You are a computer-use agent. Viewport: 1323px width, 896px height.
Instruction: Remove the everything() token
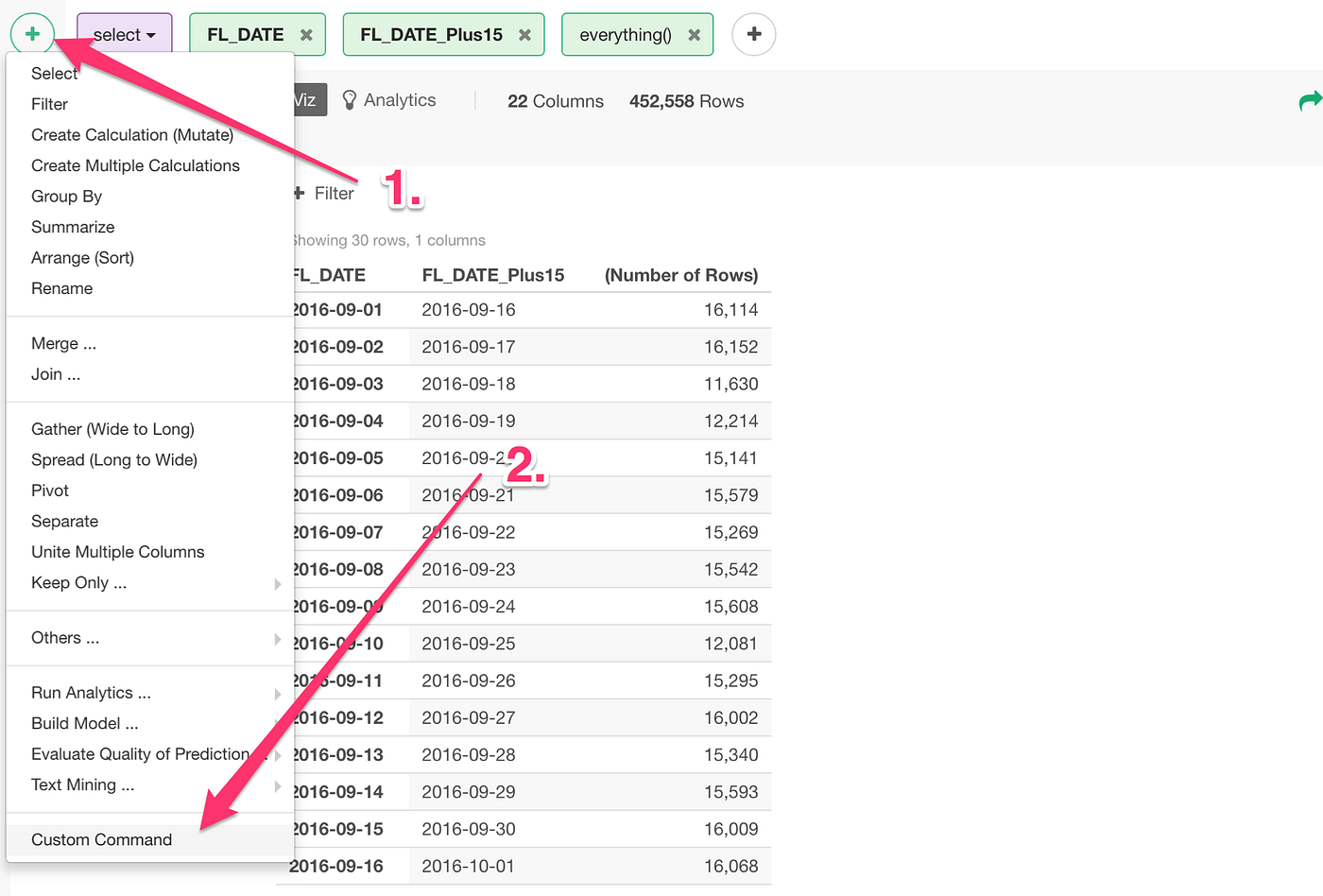click(x=694, y=35)
